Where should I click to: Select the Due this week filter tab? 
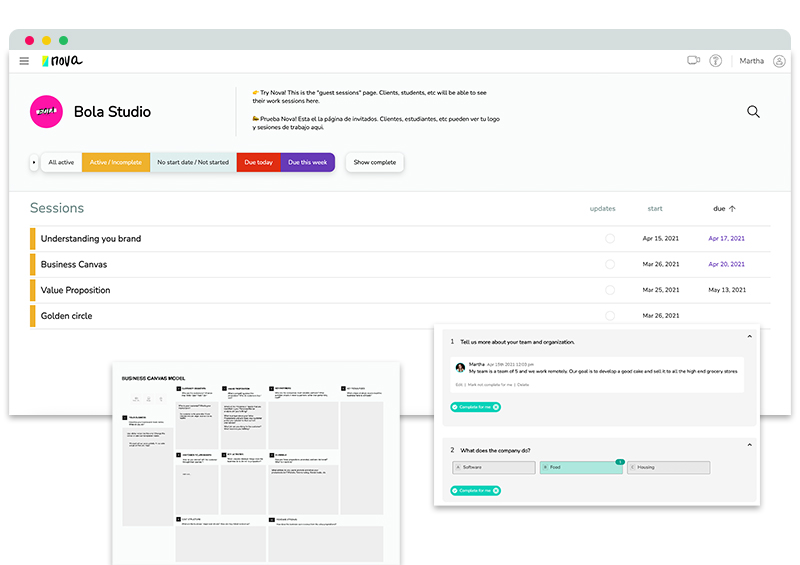307,162
